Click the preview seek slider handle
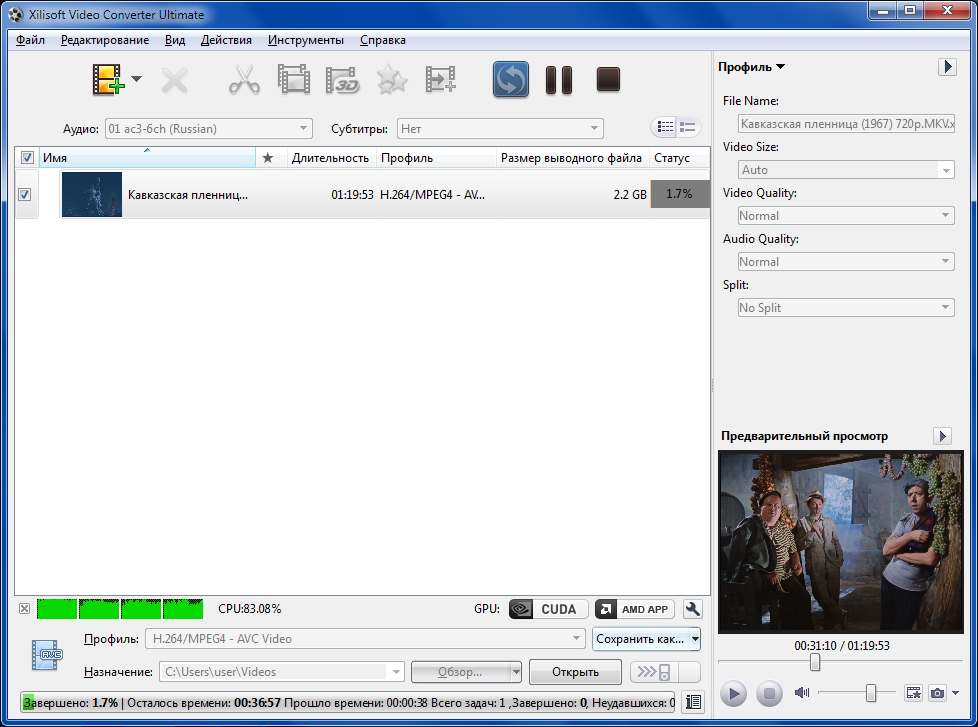 (815, 662)
